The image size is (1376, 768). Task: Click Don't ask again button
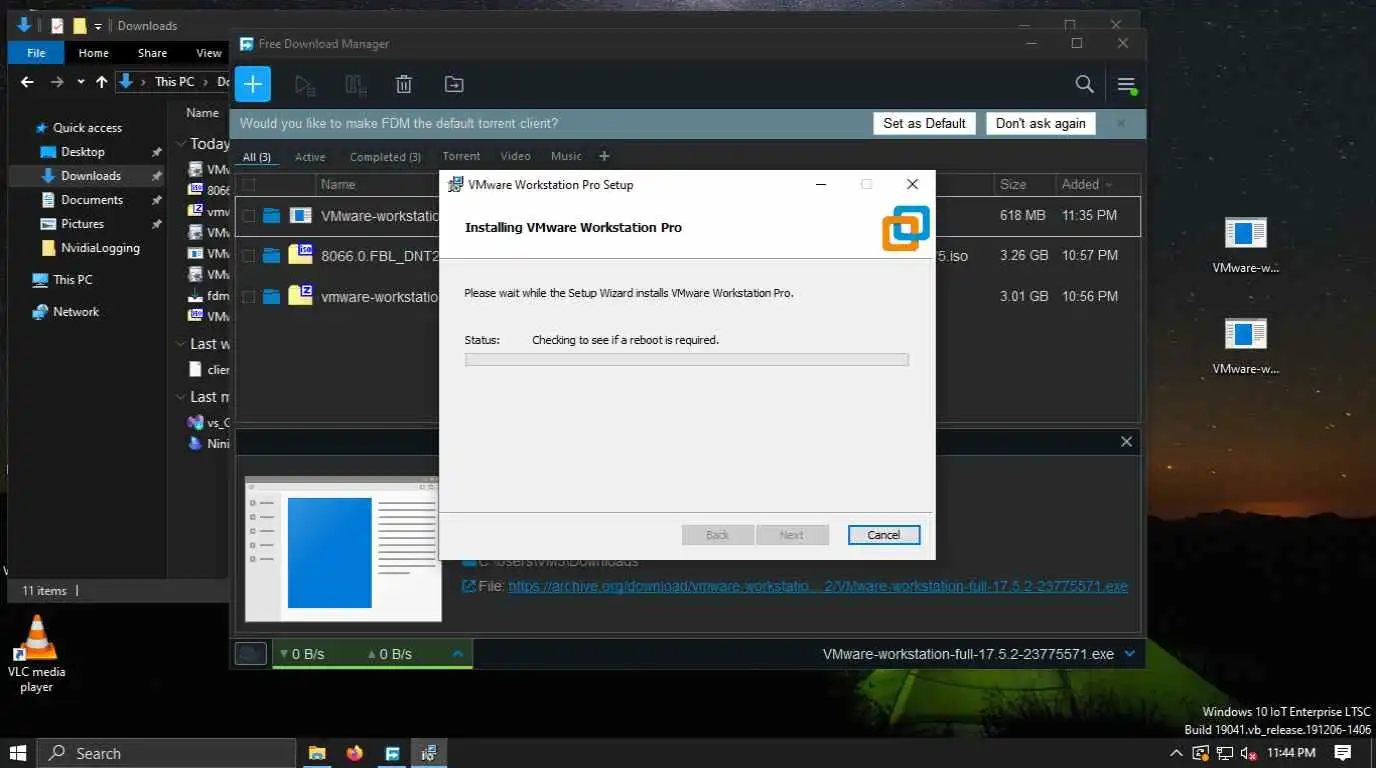[1040, 123]
